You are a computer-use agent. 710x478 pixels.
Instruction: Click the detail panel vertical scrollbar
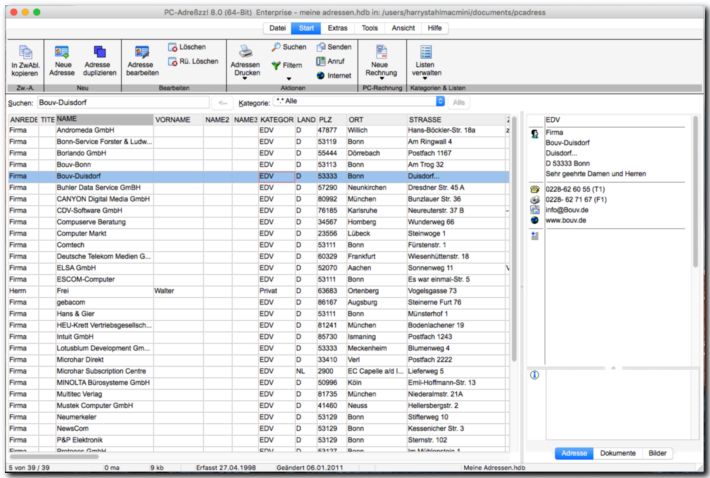tap(695, 192)
